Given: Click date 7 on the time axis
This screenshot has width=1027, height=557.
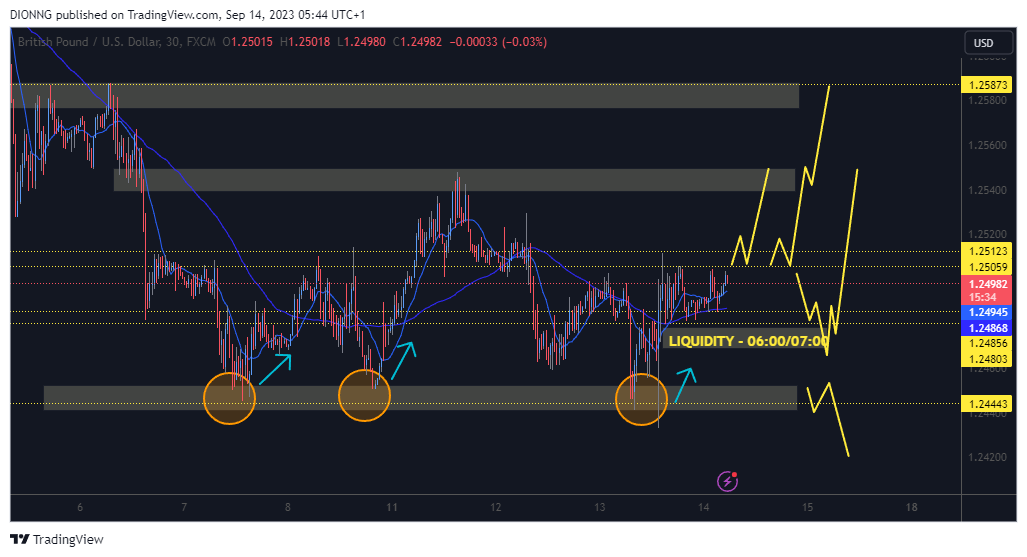Looking at the screenshot, I should click(x=184, y=507).
